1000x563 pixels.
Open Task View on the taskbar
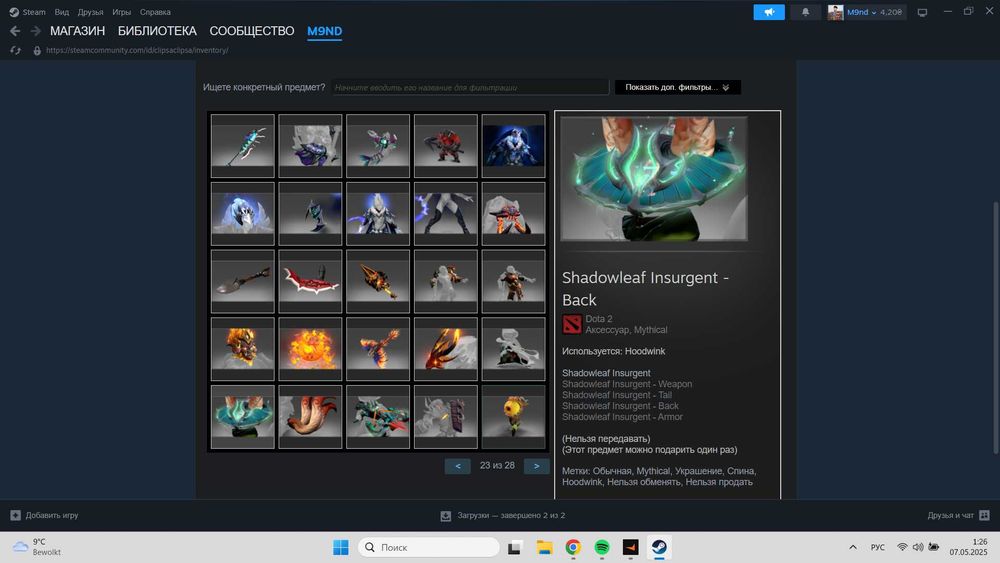[515, 547]
